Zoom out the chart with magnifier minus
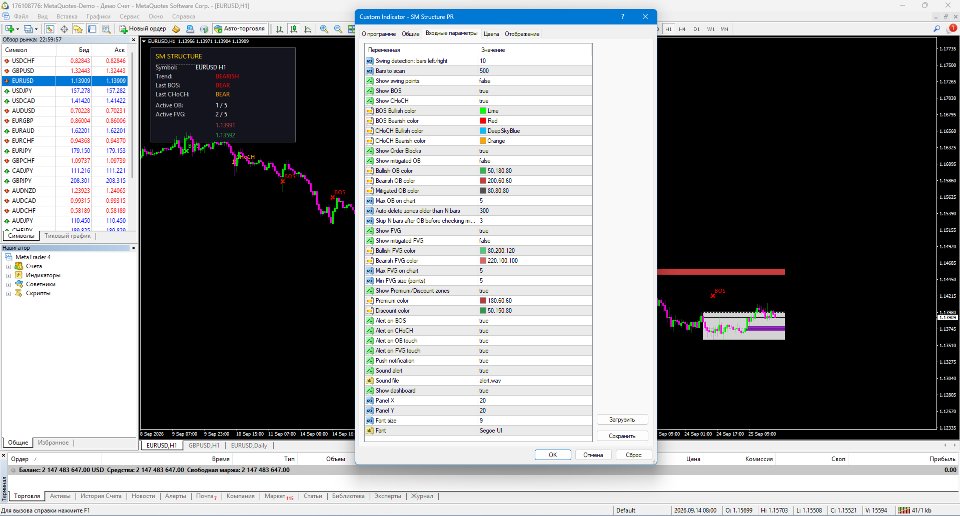 pos(338,29)
